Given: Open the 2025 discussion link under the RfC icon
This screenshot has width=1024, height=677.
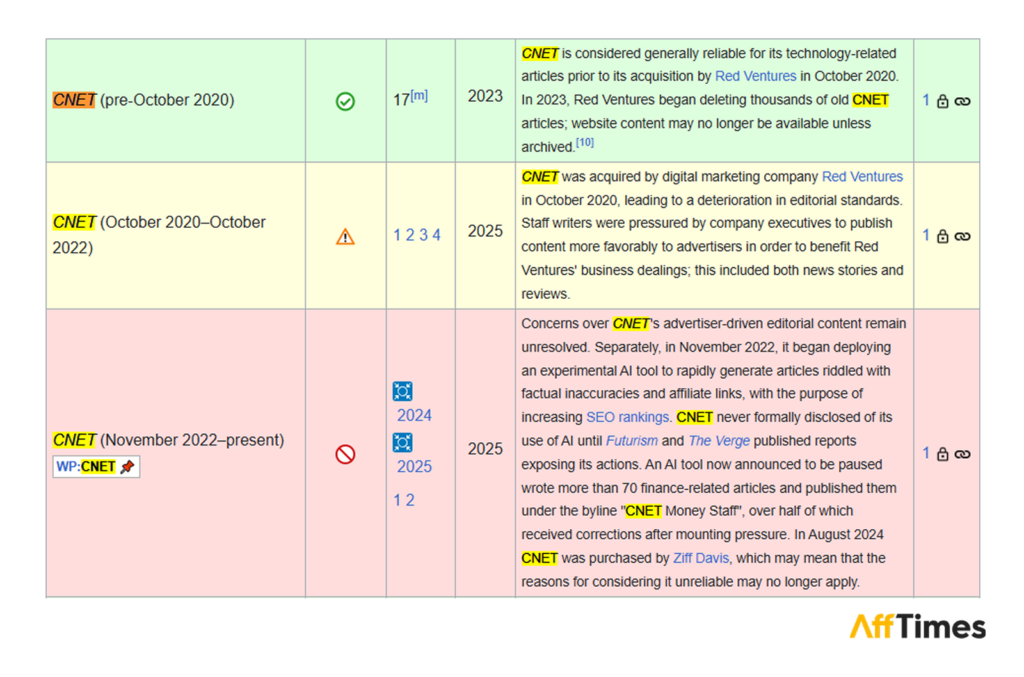Looking at the screenshot, I should click(414, 466).
